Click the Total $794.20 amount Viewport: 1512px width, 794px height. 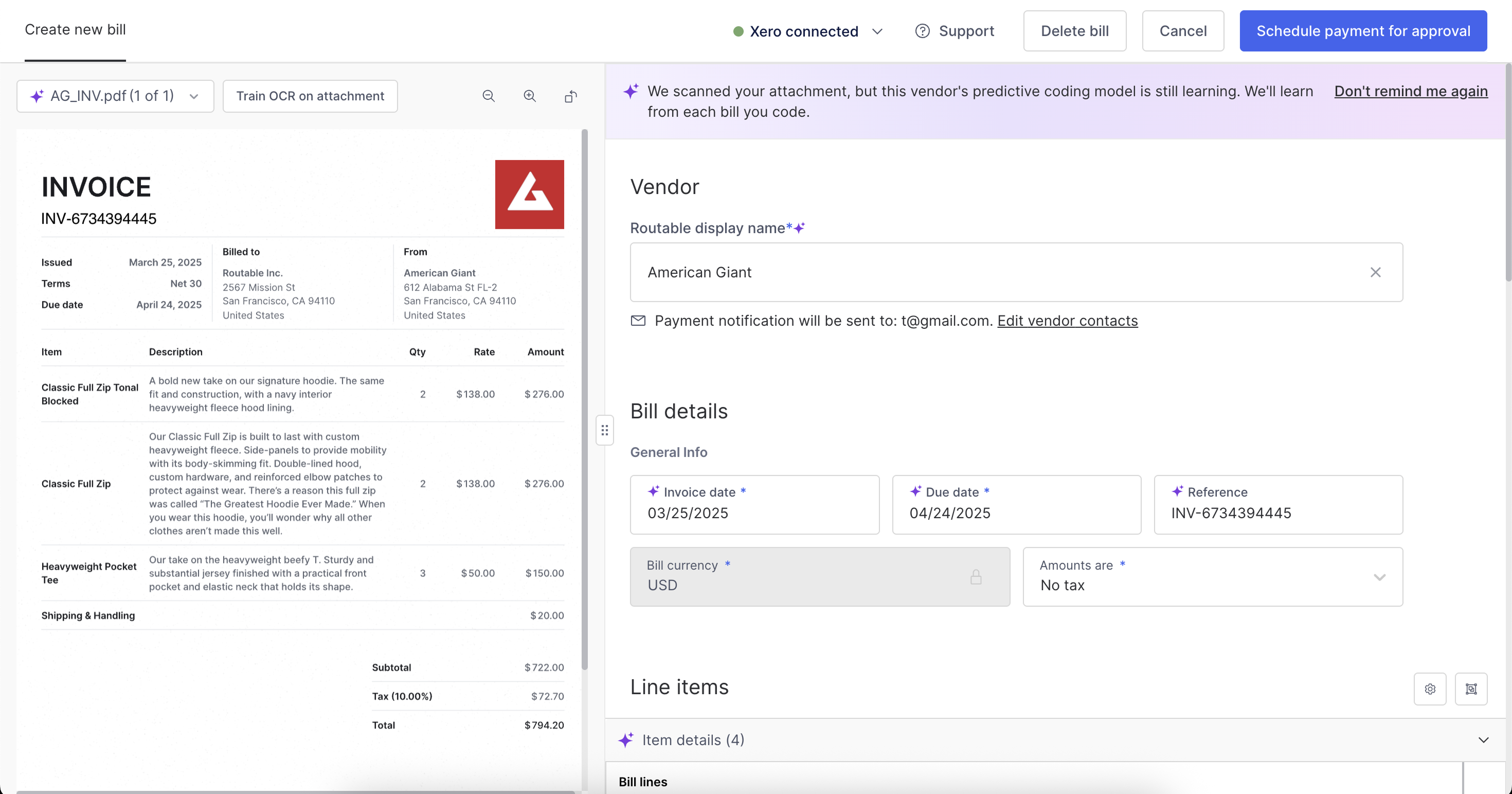click(544, 725)
